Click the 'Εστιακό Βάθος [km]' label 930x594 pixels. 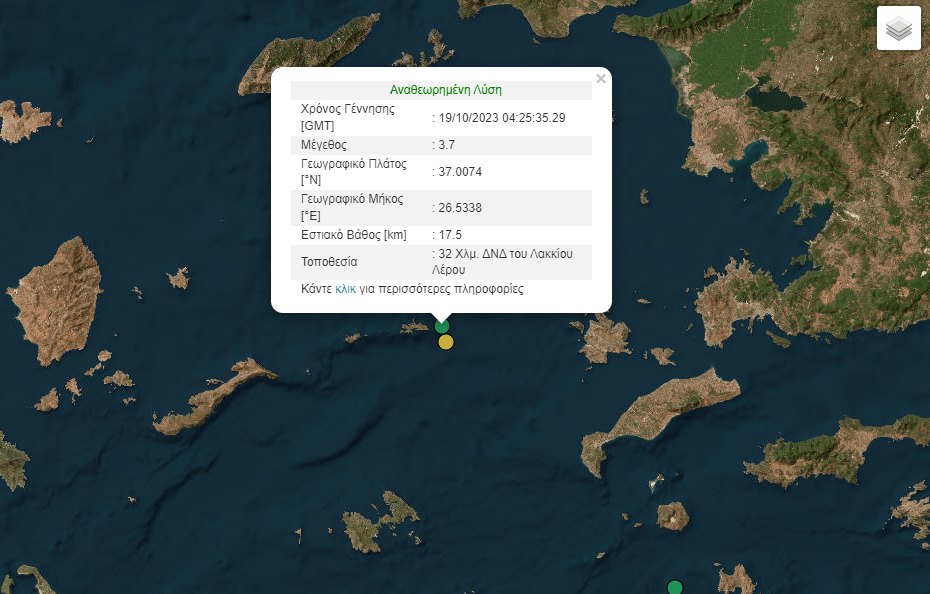click(353, 235)
